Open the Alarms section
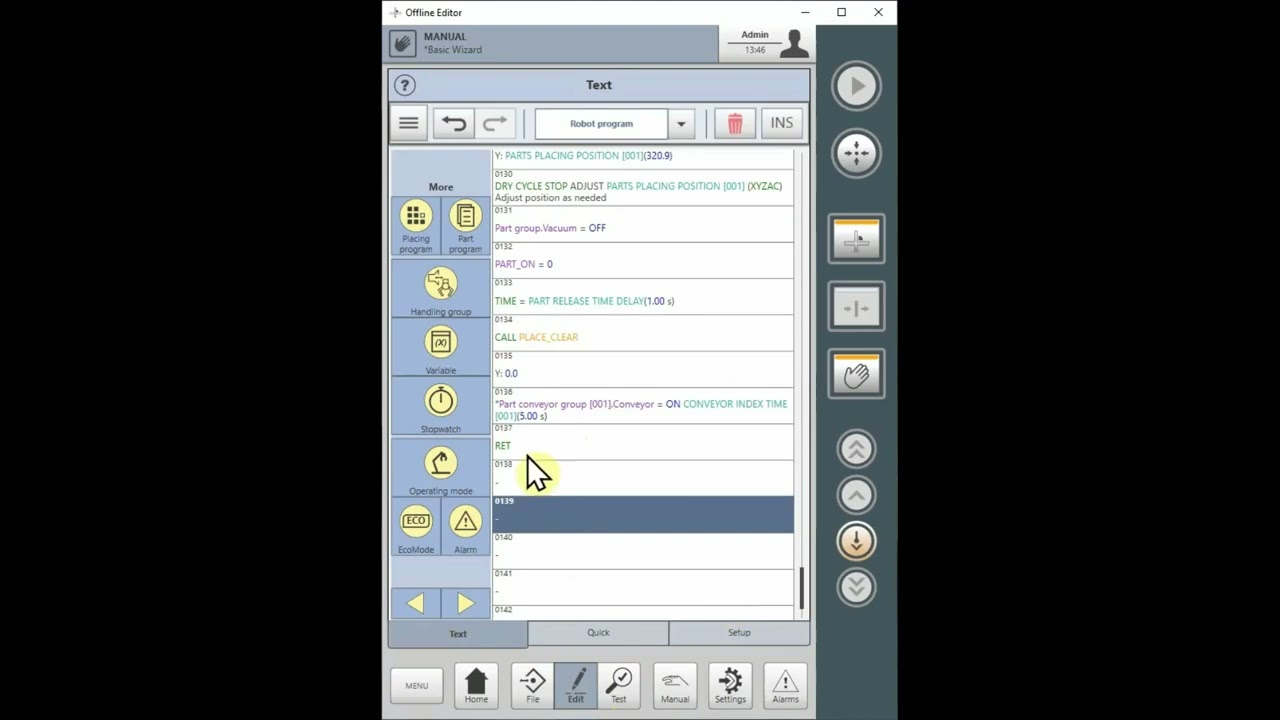 pyautogui.click(x=785, y=685)
